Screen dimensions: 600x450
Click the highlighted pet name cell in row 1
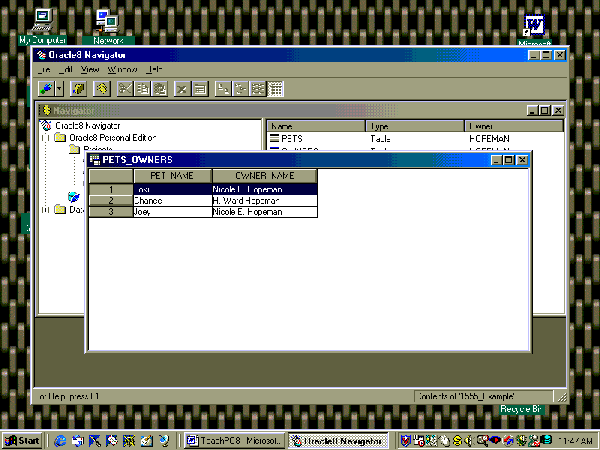[173, 189]
